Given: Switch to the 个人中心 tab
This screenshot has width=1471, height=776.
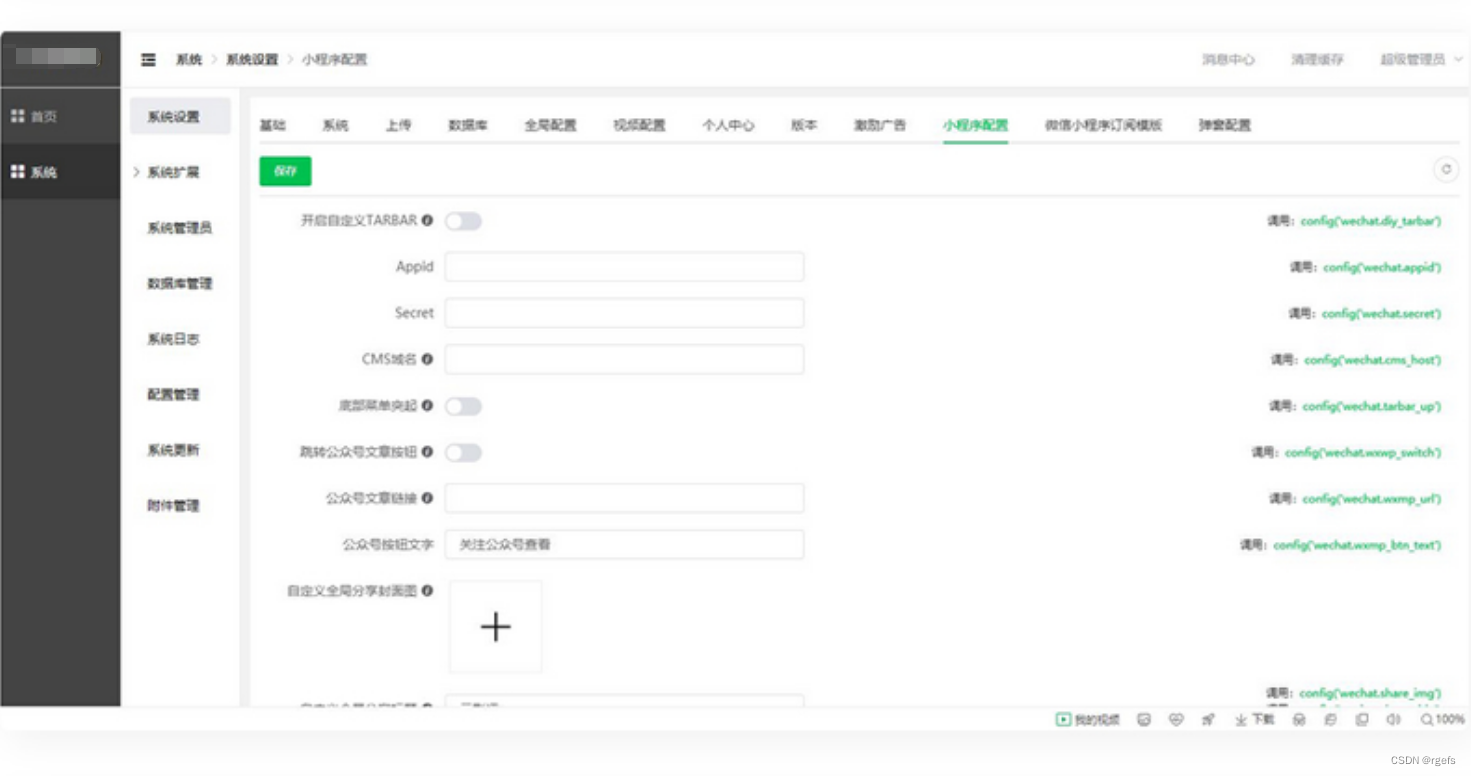Looking at the screenshot, I should click(728, 125).
